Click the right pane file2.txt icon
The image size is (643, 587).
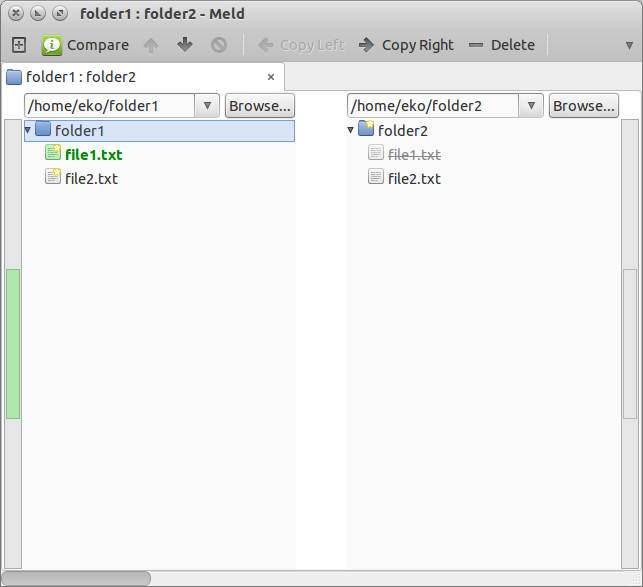pyautogui.click(x=376, y=176)
